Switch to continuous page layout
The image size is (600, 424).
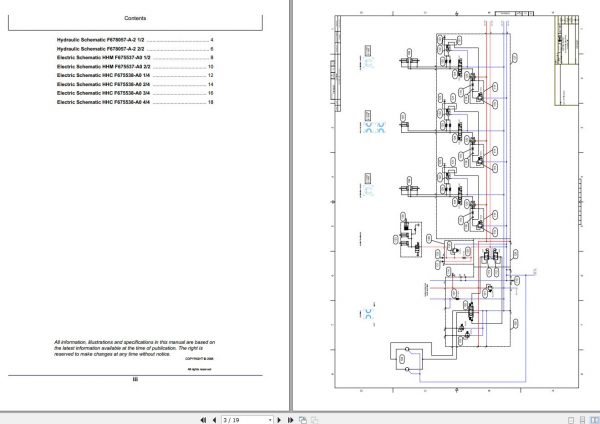[583, 420]
